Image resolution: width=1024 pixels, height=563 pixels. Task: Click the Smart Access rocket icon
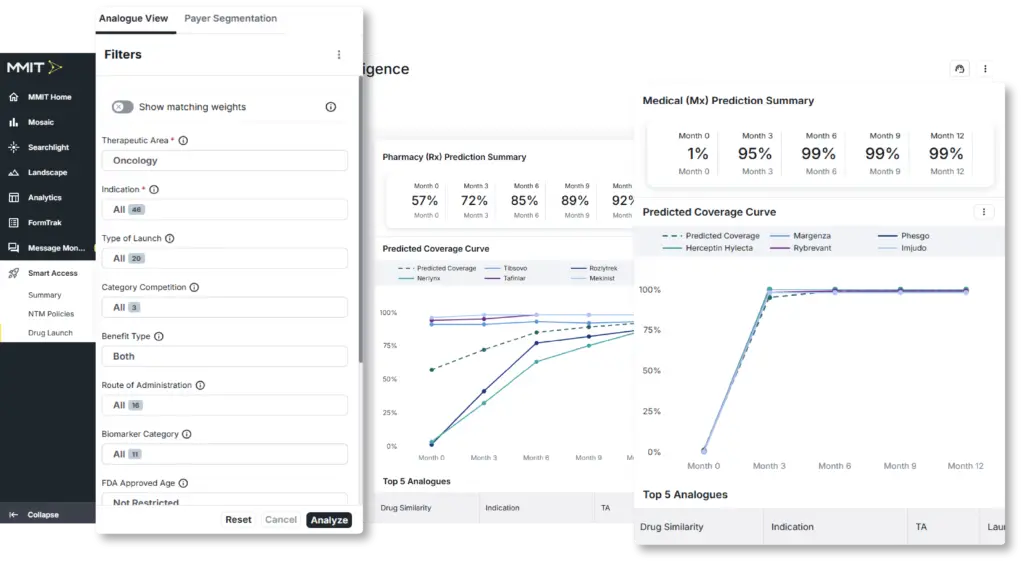[14, 273]
